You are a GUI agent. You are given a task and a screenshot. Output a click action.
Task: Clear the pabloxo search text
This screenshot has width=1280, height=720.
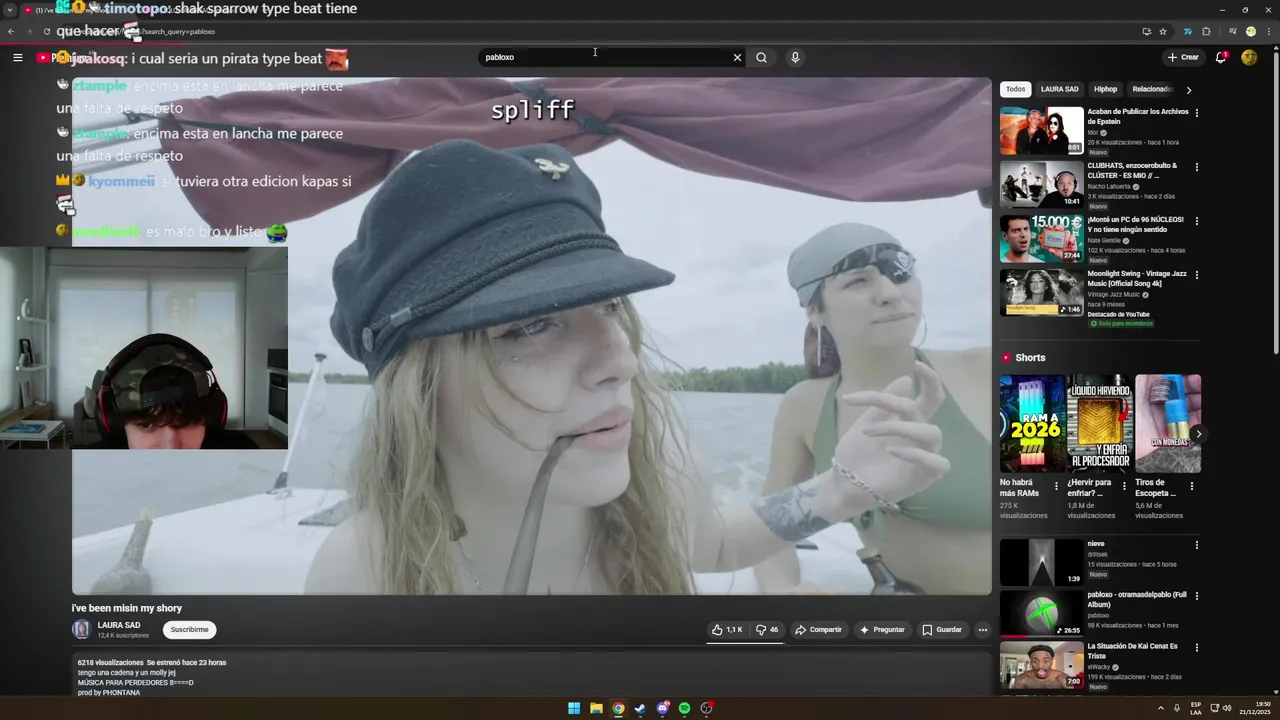[x=737, y=58]
